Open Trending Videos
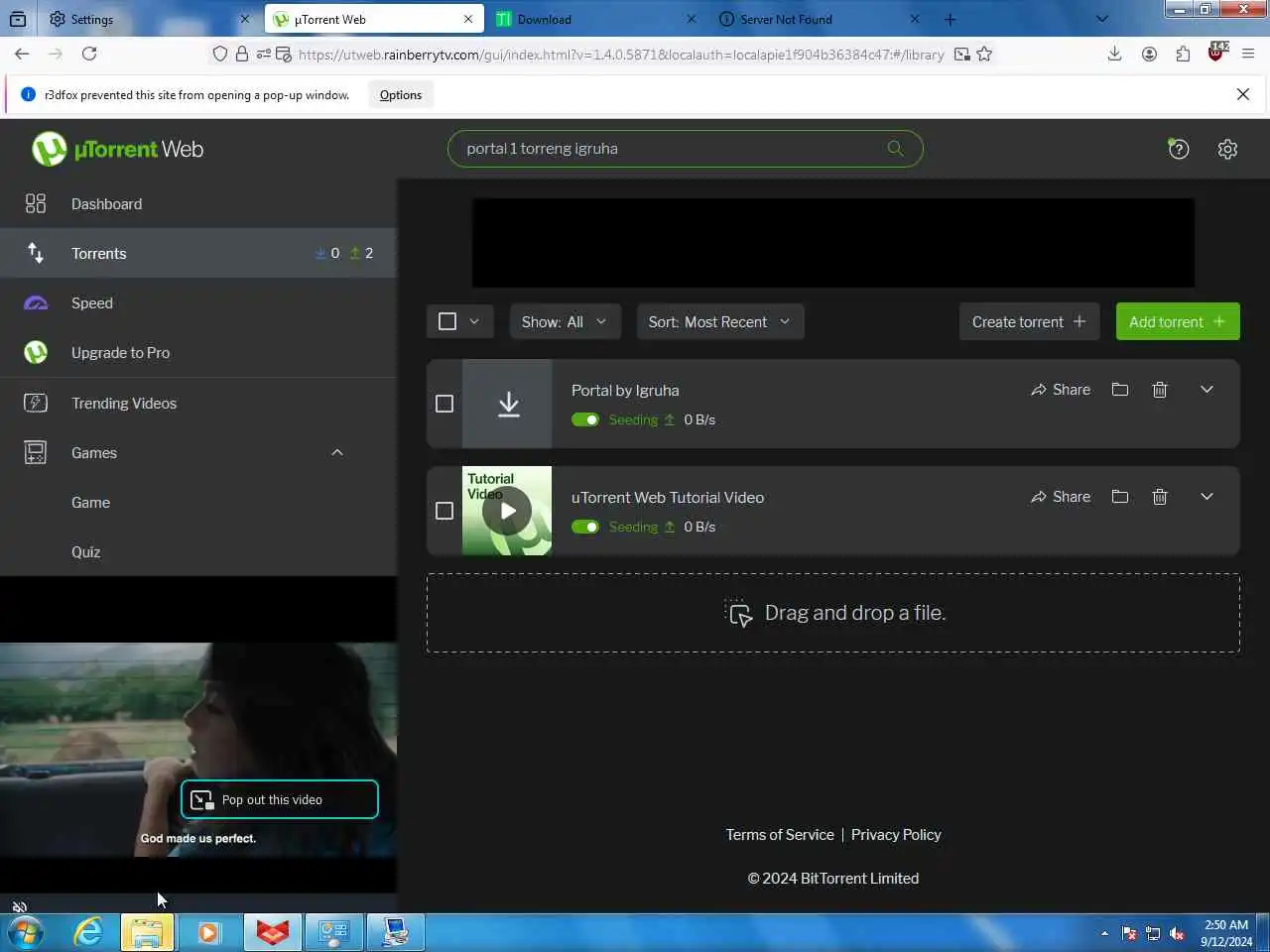This screenshot has width=1270, height=952. click(x=198, y=403)
